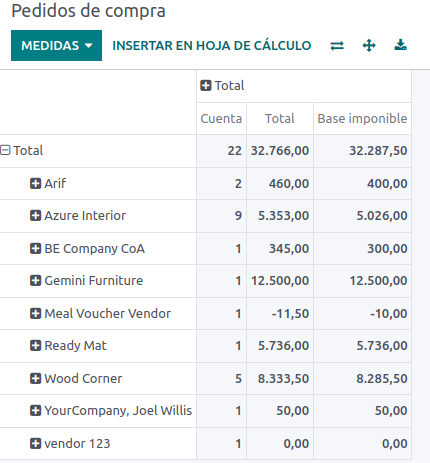Expand the Ready Mat row
Viewport: 430px width, 463px height.
pos(68,345)
